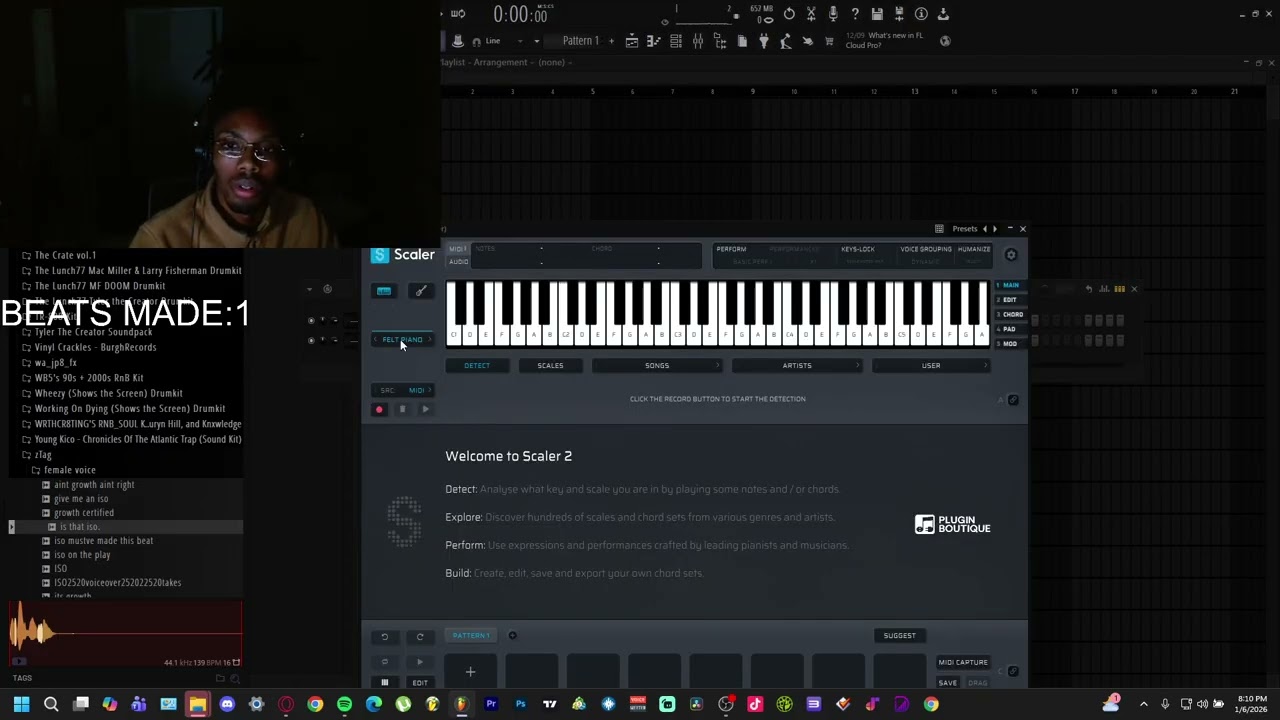Open the FELT PIANO instrument selector

pos(402,340)
